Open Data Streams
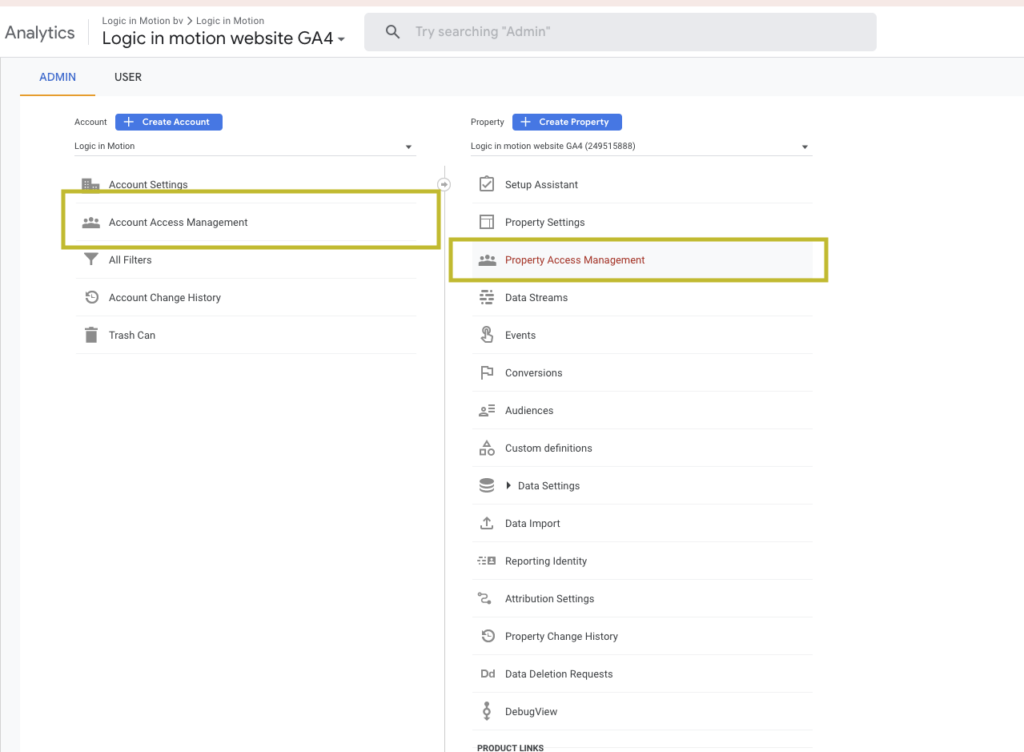 [536, 298]
